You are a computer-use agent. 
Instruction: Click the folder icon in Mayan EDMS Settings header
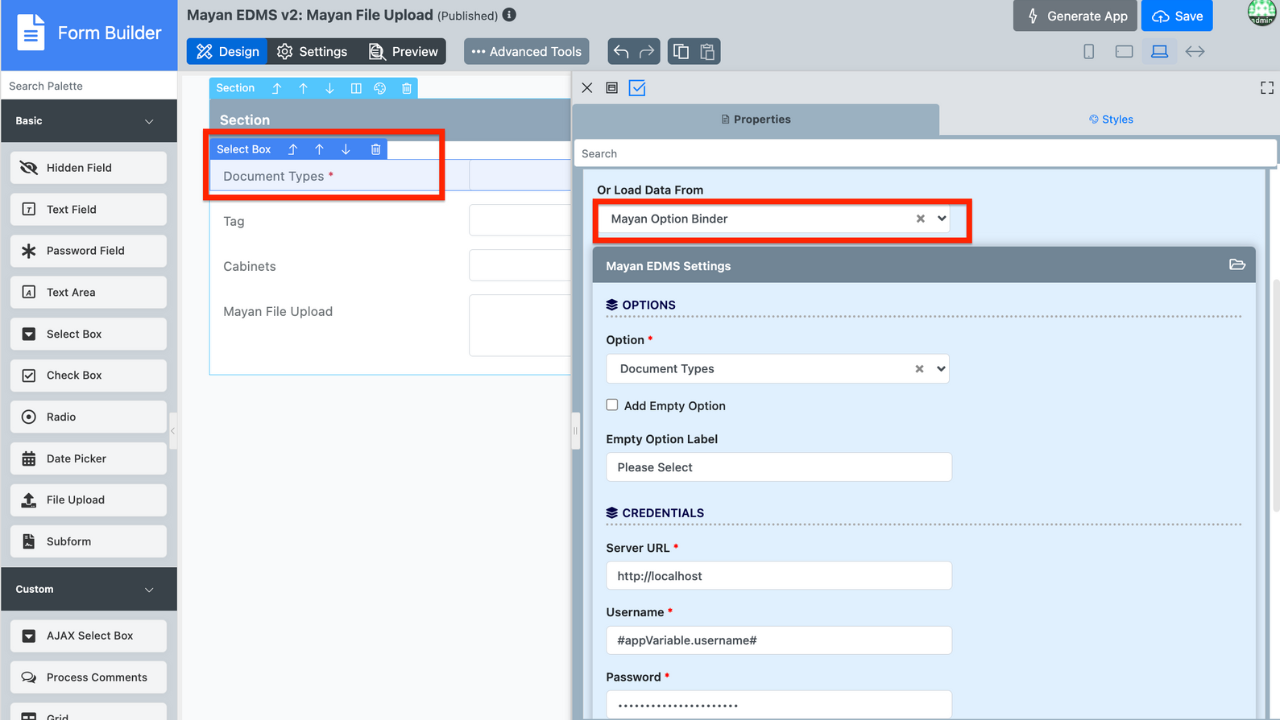[x=1237, y=265]
